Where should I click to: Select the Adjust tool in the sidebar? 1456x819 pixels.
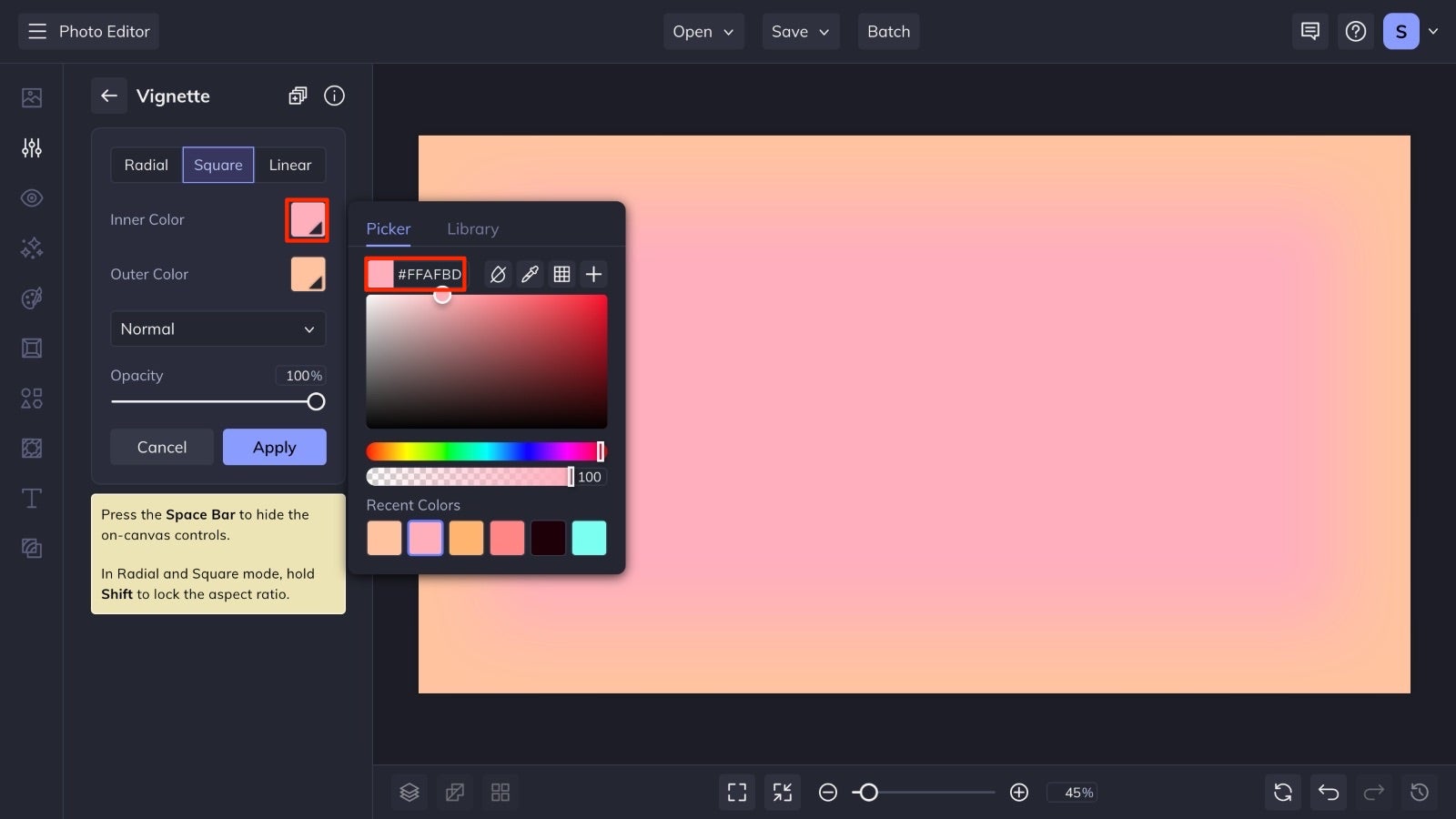coord(31,147)
